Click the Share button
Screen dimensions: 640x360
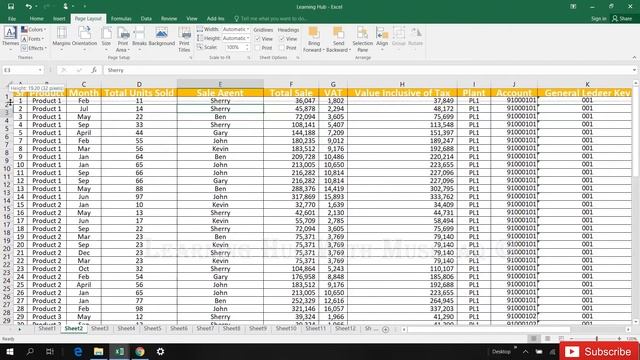[622, 19]
